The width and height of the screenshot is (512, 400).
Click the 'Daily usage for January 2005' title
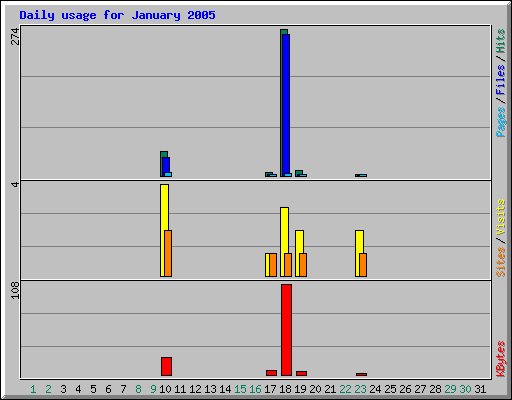(x=117, y=15)
